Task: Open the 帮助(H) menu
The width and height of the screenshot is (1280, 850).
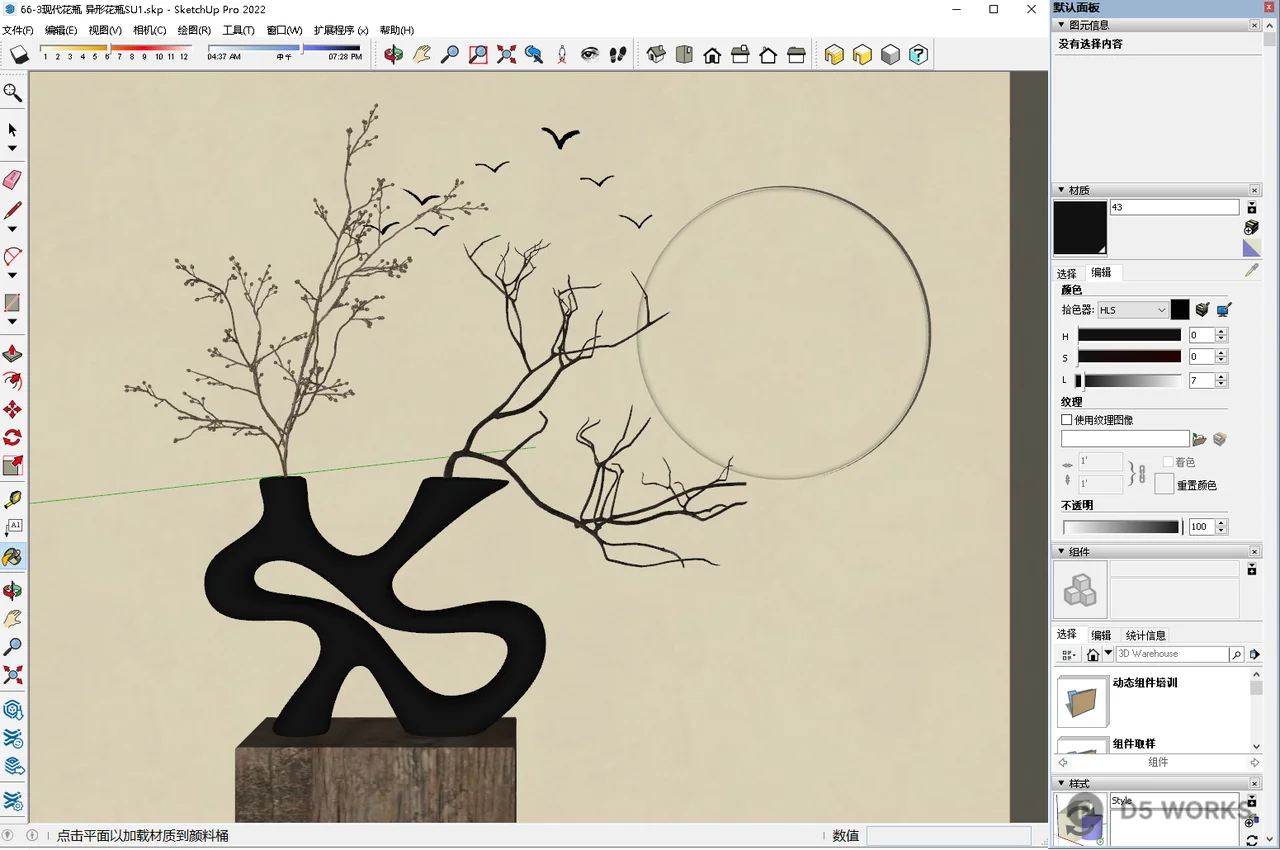Action: [397, 30]
